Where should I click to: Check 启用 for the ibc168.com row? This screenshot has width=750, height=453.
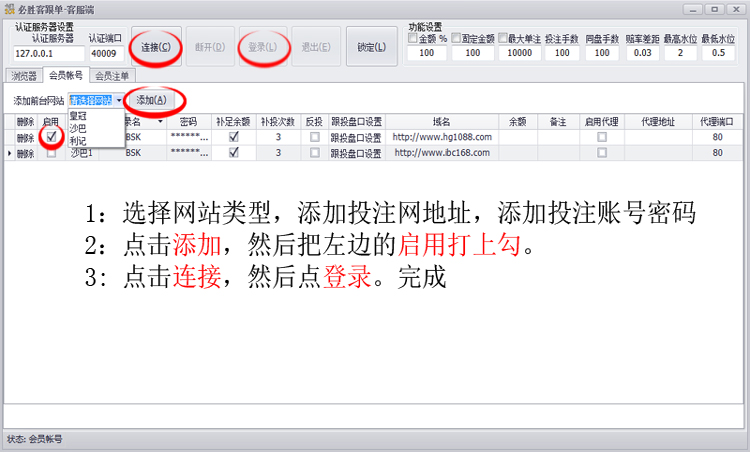click(51, 153)
